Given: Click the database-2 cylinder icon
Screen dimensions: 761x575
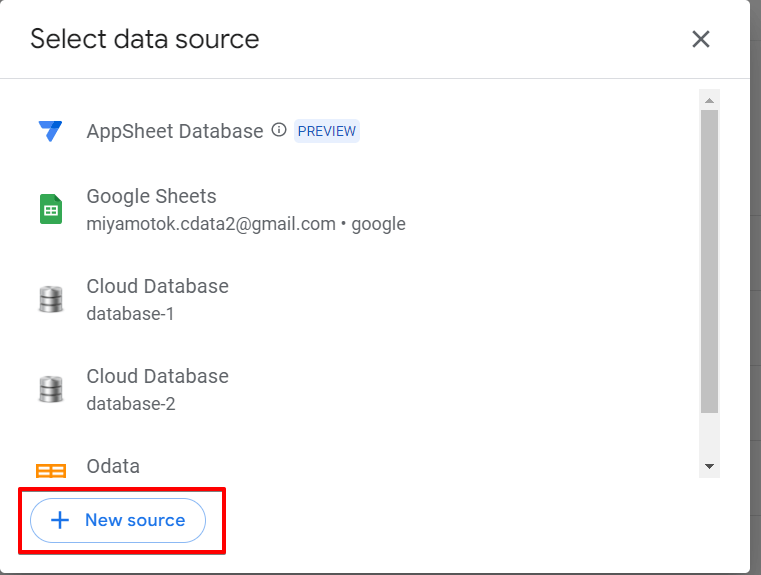Looking at the screenshot, I should pyautogui.click(x=50, y=389).
